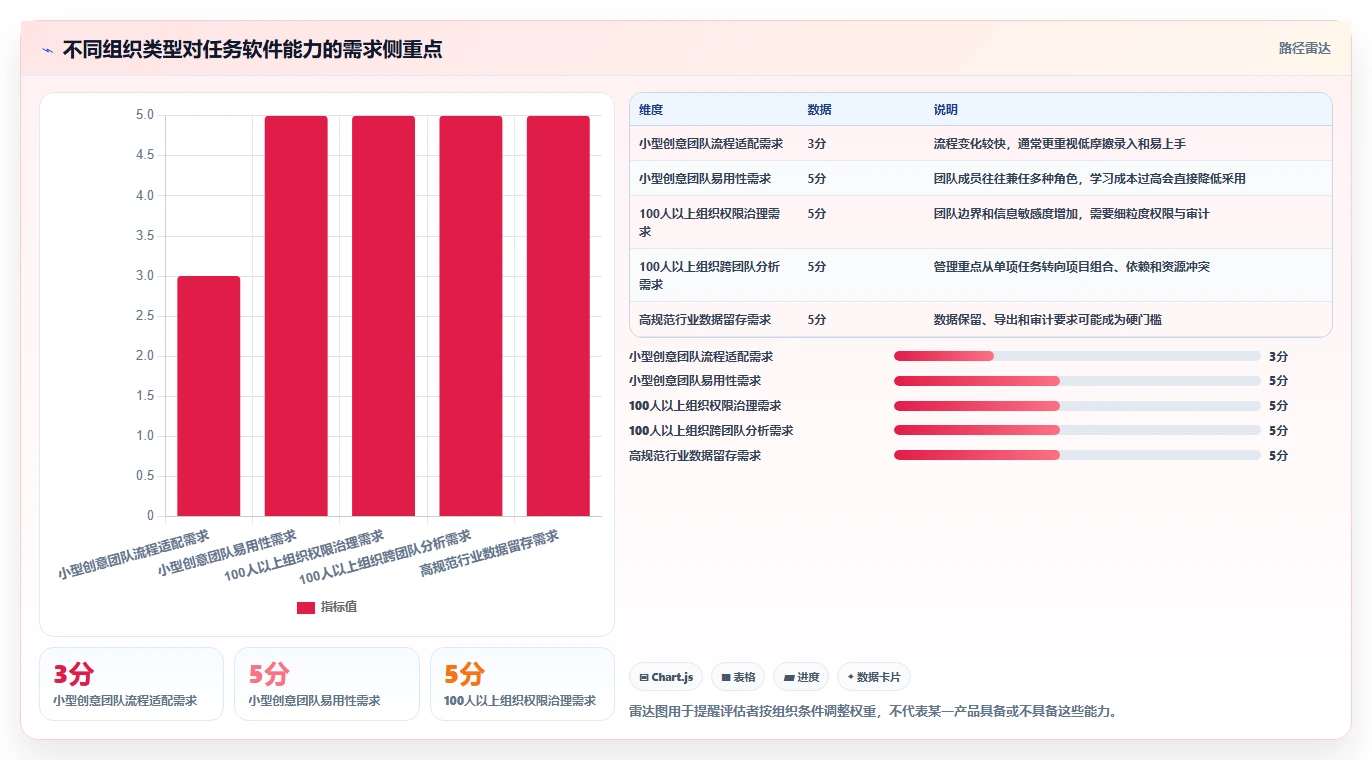Viewport: 1372px width, 760px height.
Task: Click the 高规范行业数据留存需求 progress bar
Action: (x=1077, y=455)
